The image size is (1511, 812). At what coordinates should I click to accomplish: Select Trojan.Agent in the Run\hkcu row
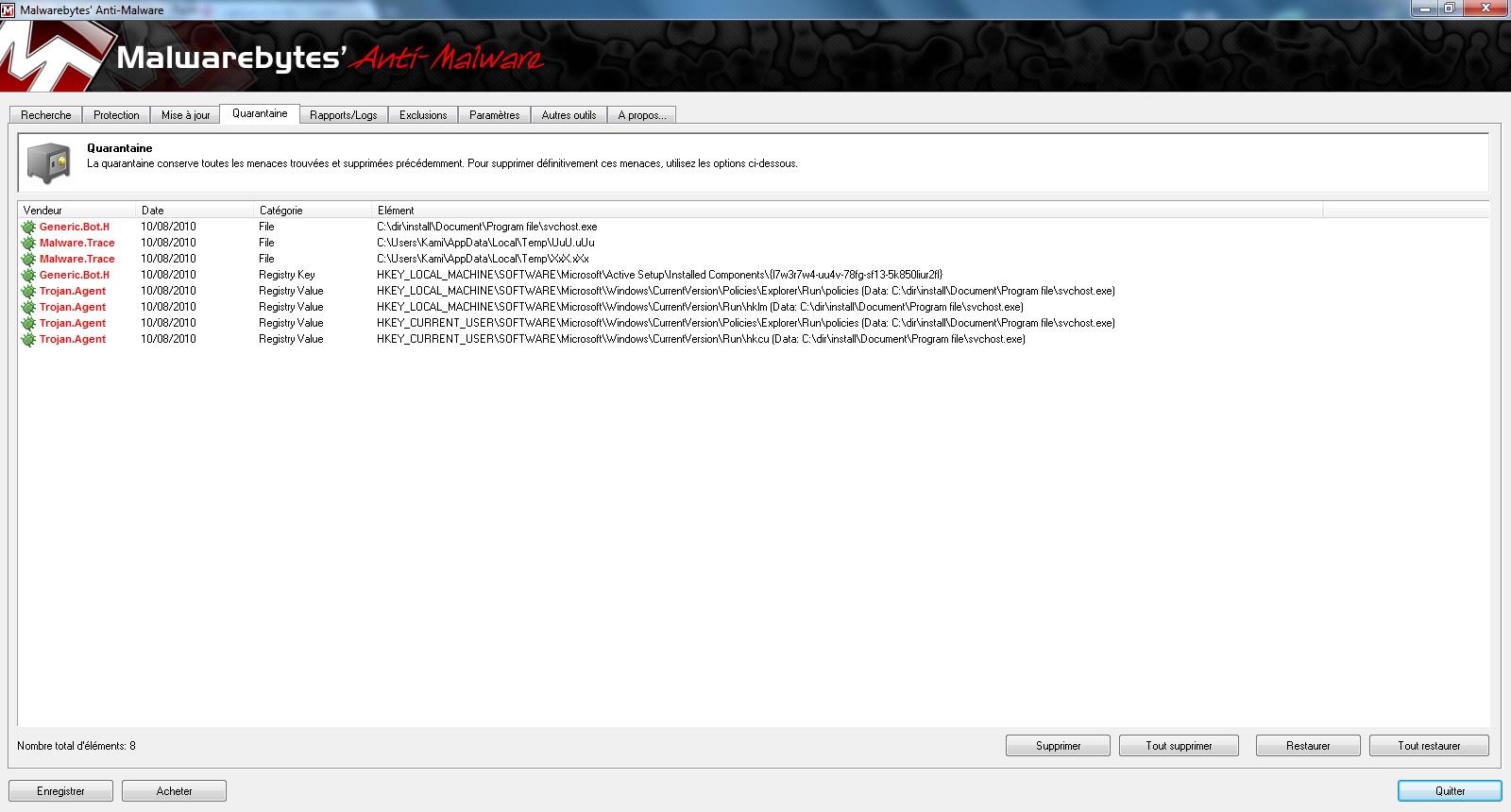coord(73,339)
